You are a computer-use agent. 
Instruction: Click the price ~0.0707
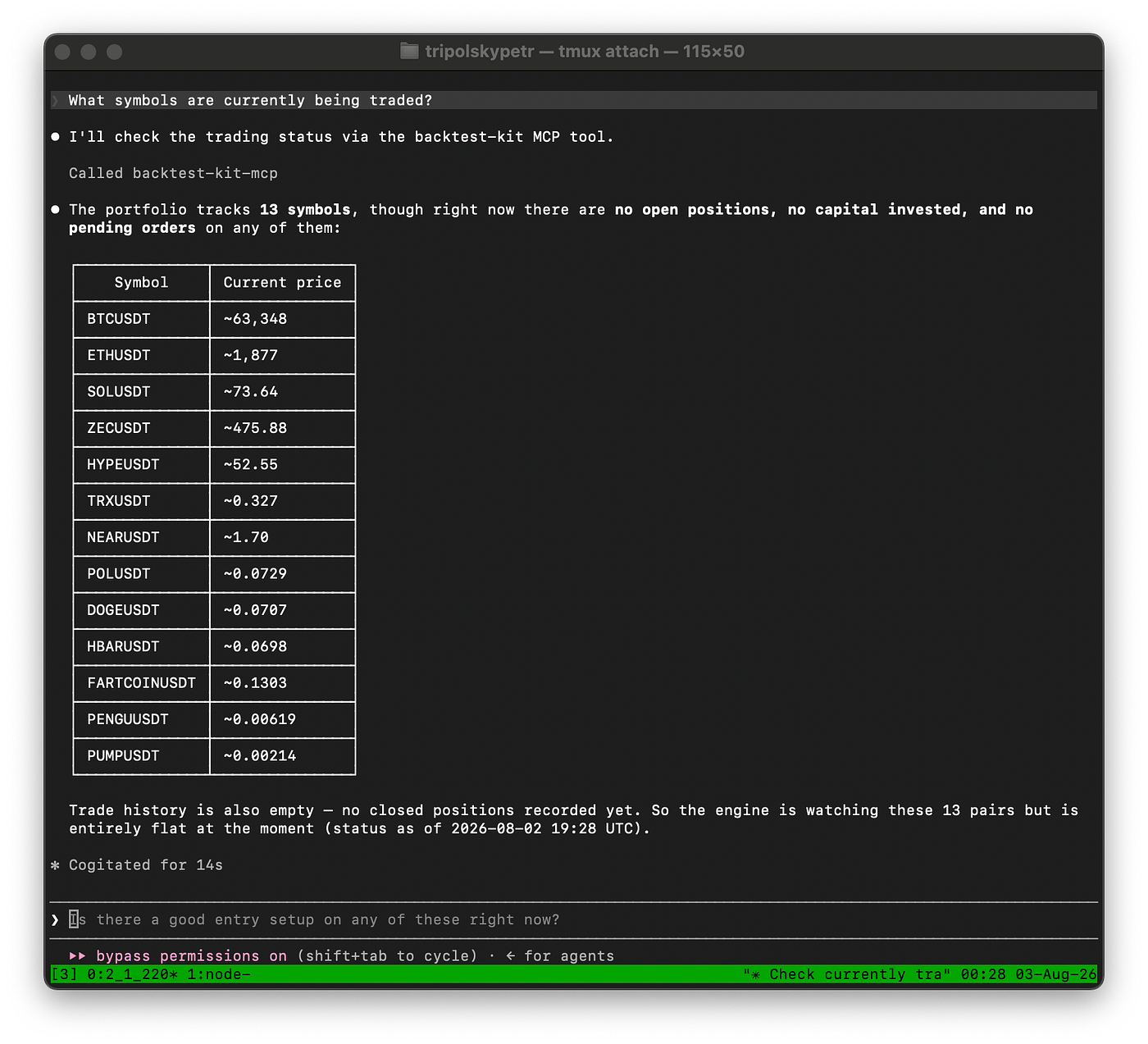tap(255, 610)
